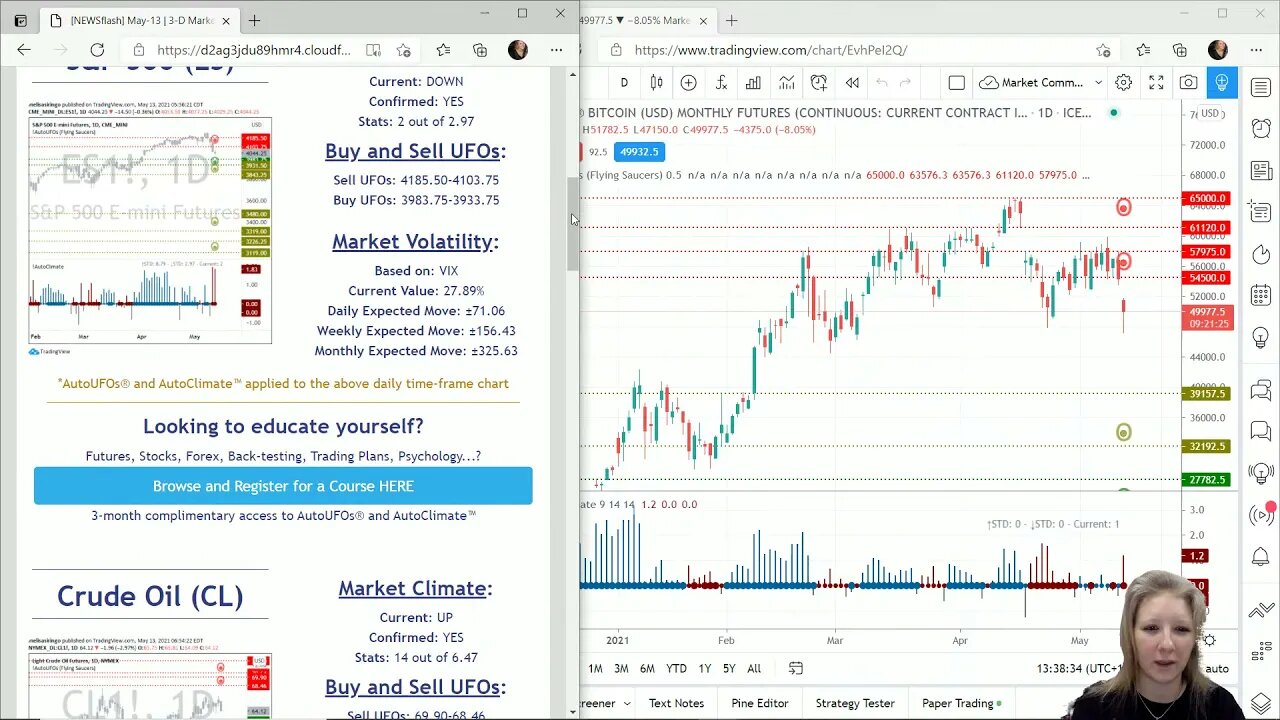Select the YTD date range
Viewport: 1280px width, 720px height.
coord(676,668)
